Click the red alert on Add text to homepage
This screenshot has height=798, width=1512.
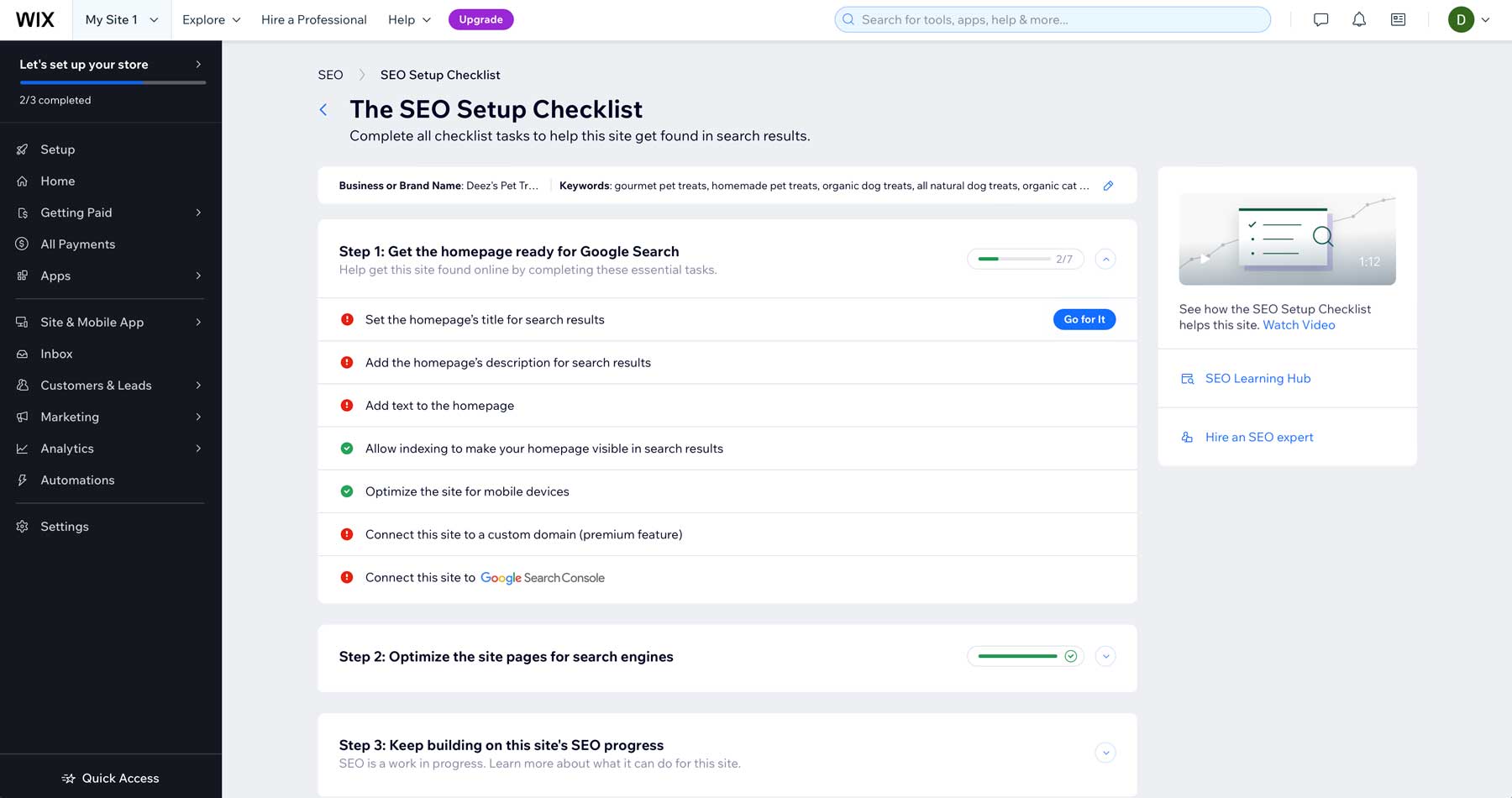pyautogui.click(x=347, y=405)
